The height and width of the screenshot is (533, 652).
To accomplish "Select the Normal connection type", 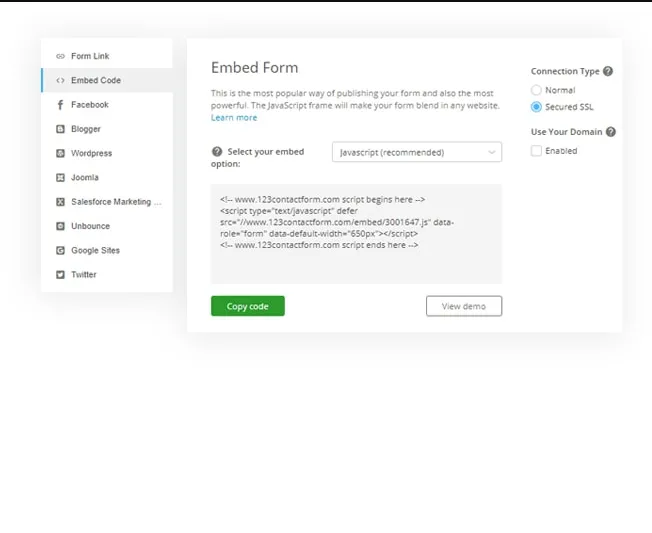I will [x=536, y=90].
